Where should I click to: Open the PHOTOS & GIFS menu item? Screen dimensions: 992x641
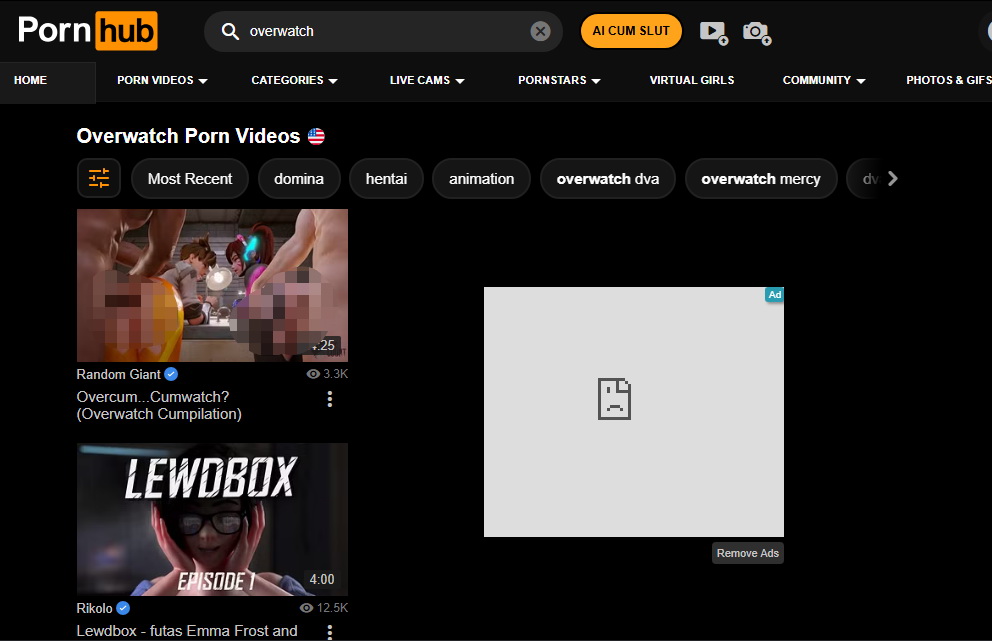tap(948, 80)
